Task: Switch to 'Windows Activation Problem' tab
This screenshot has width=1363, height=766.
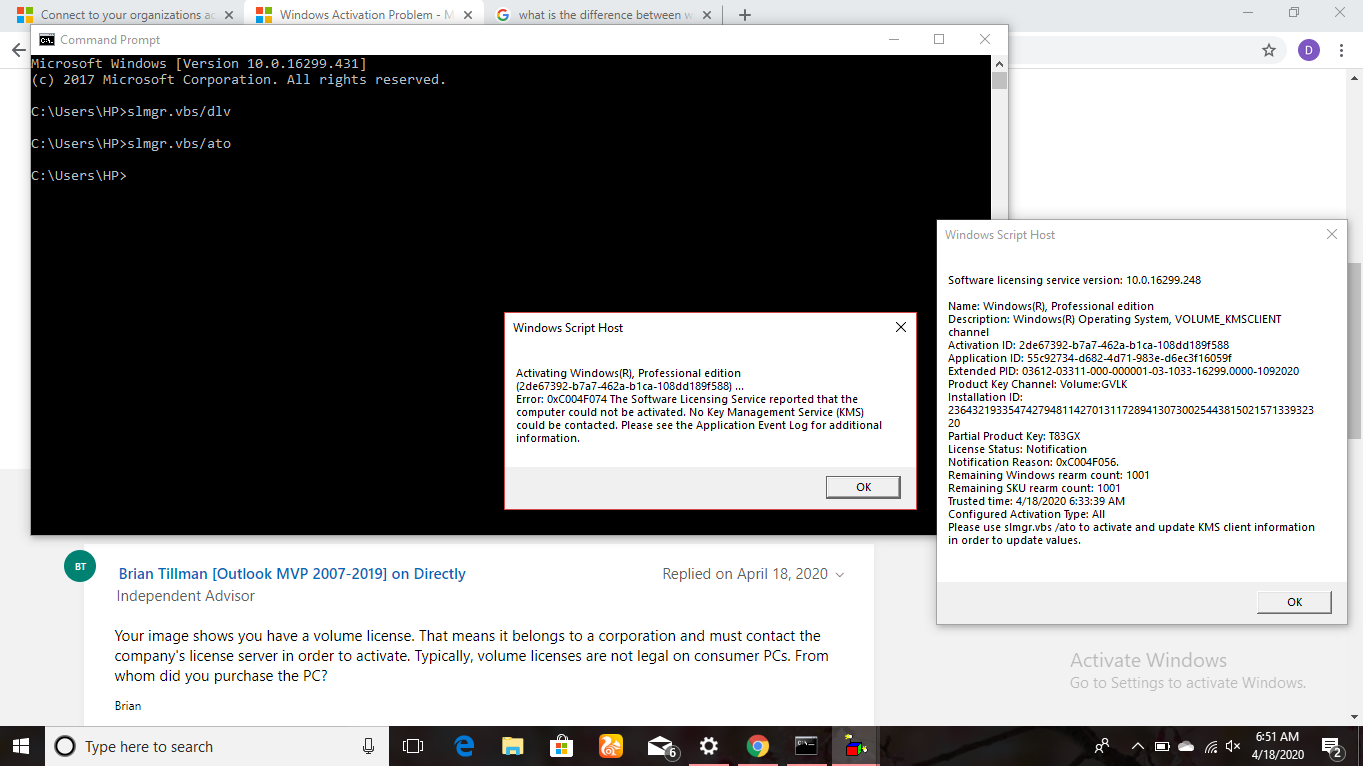Action: (x=365, y=15)
